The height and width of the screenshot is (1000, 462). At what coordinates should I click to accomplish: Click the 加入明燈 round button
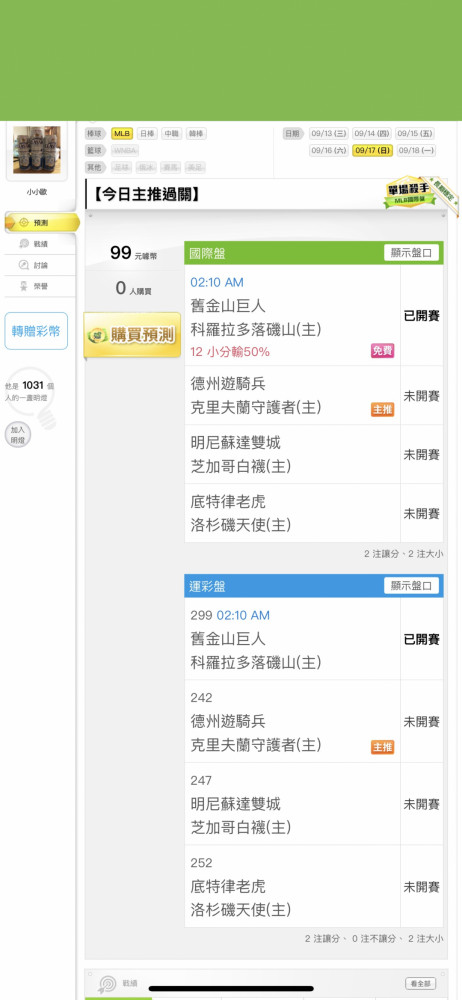[17, 435]
